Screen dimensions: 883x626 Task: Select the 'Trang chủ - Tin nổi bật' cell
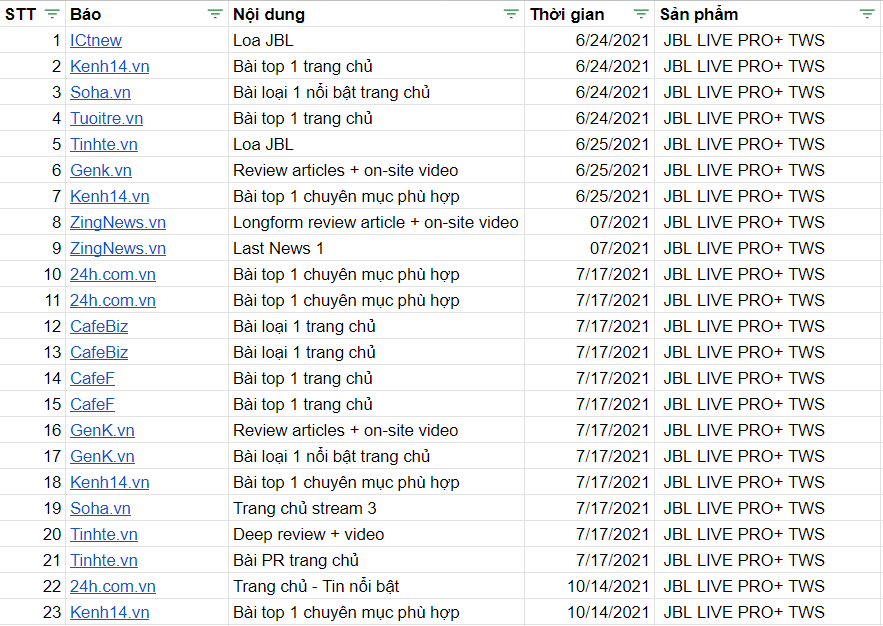click(376, 586)
